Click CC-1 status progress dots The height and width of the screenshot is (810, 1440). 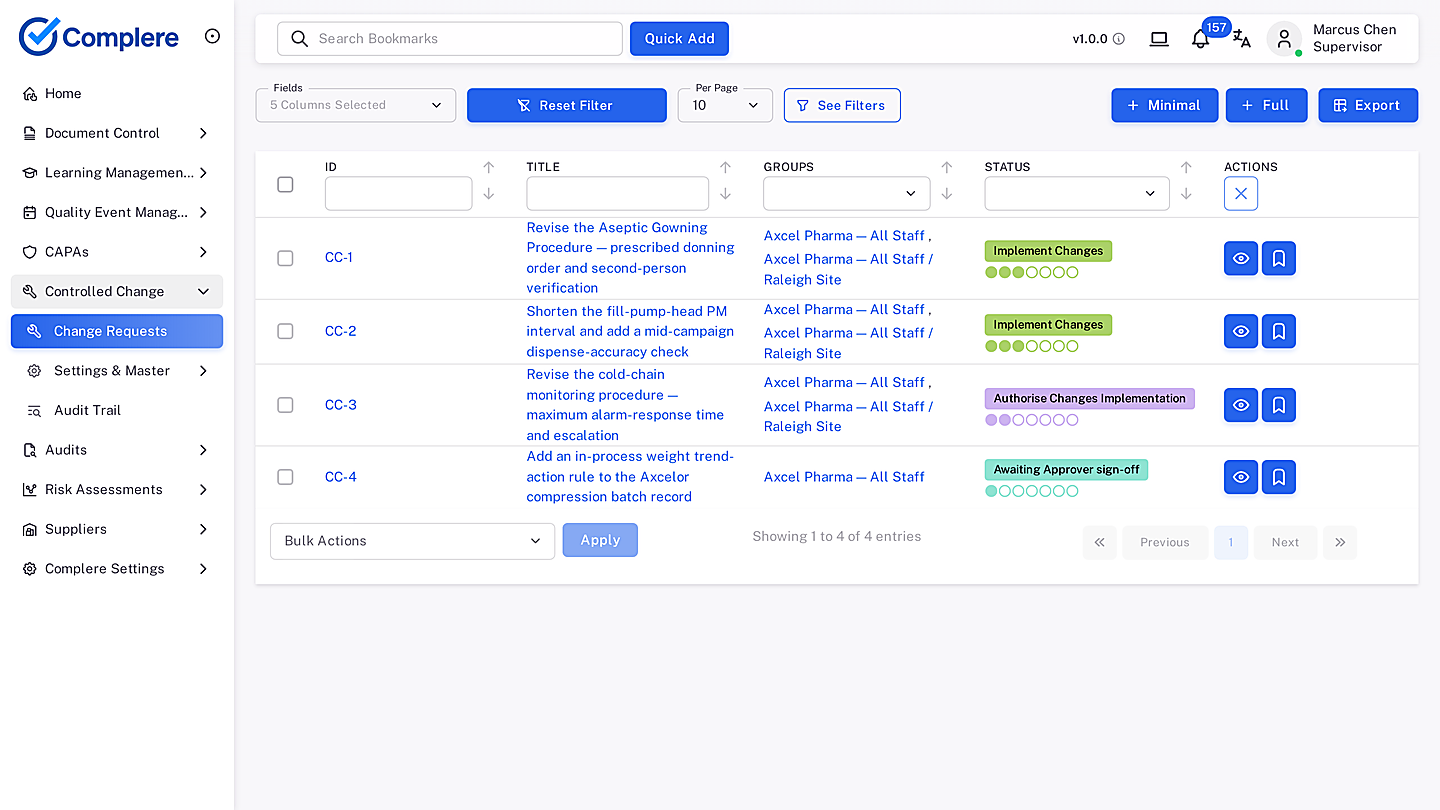[1032, 272]
